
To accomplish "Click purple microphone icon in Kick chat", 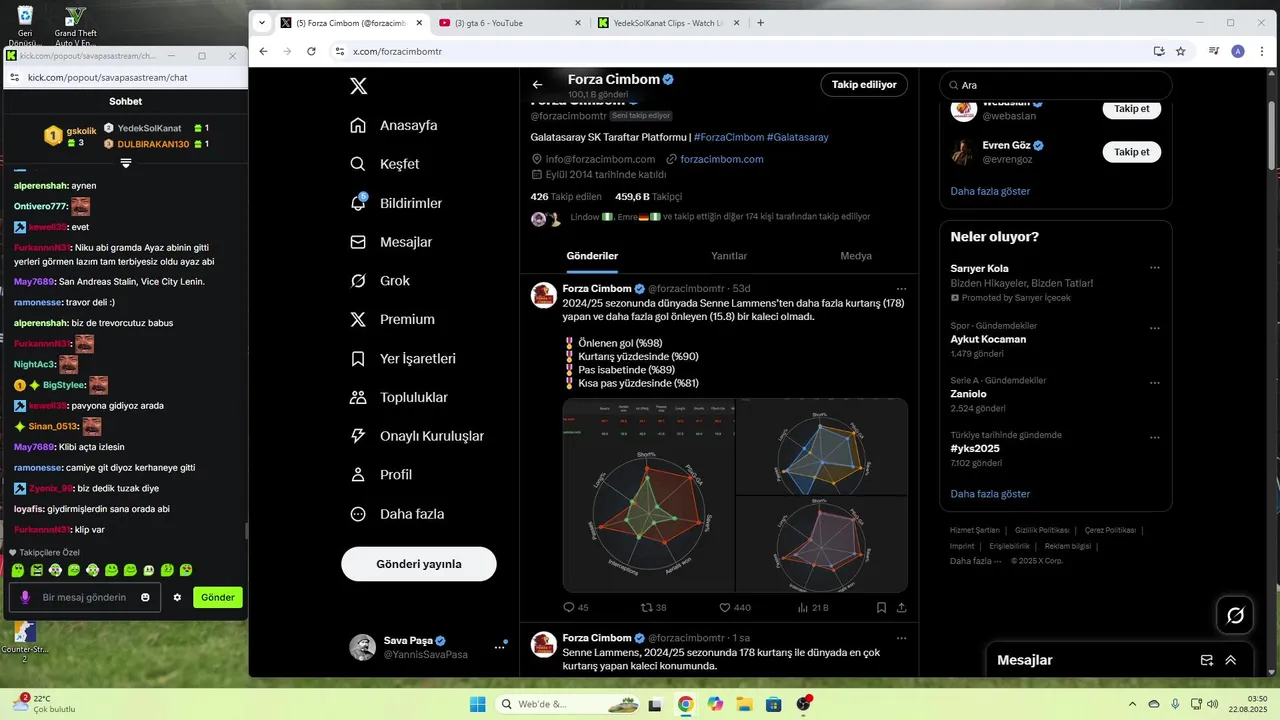I will point(25,597).
